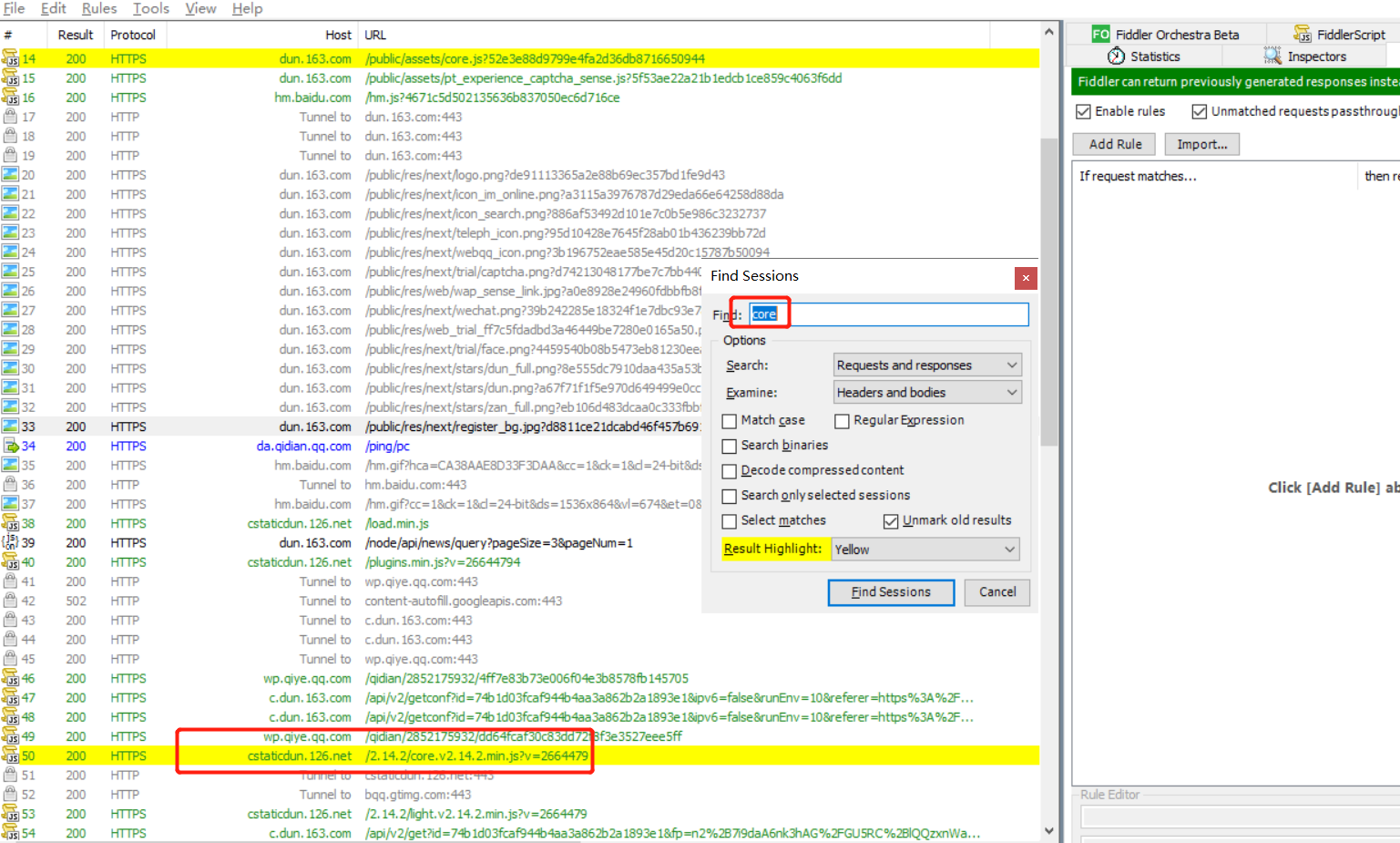Click the JSON icon of session 39

tap(11, 543)
